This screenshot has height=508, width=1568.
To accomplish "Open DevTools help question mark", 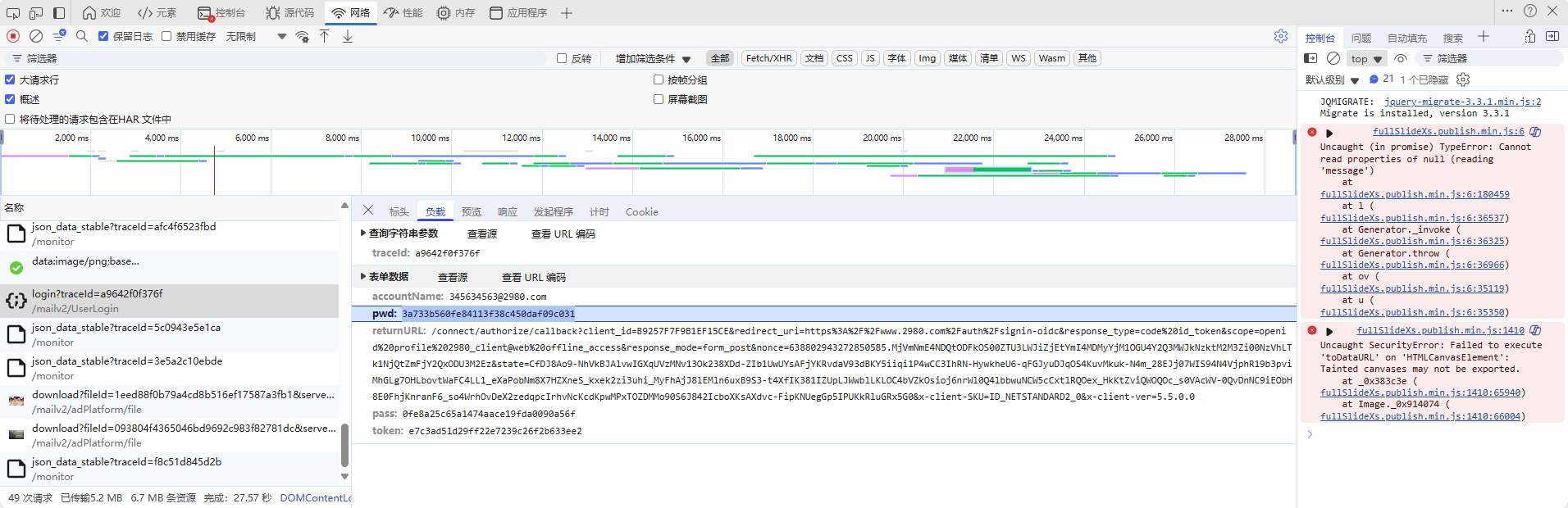I will tap(1530, 11).
